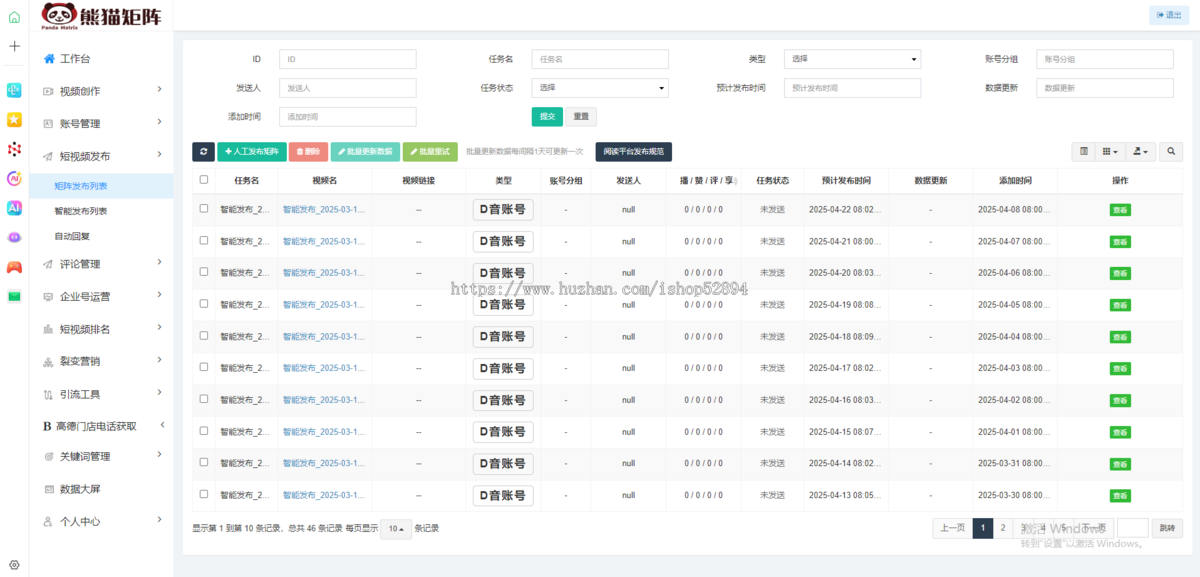
Task: Open the page size 10 dropdown
Action: pyautogui.click(x=396, y=528)
